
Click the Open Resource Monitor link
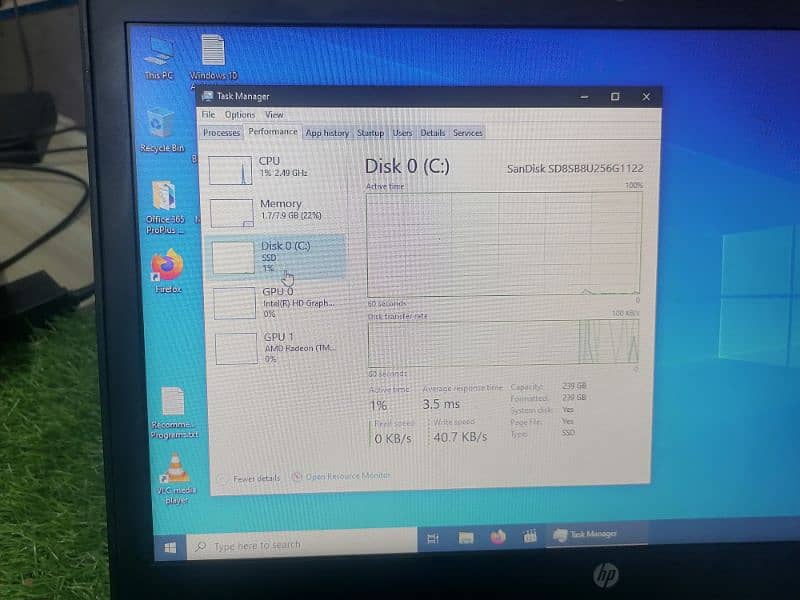click(347, 477)
